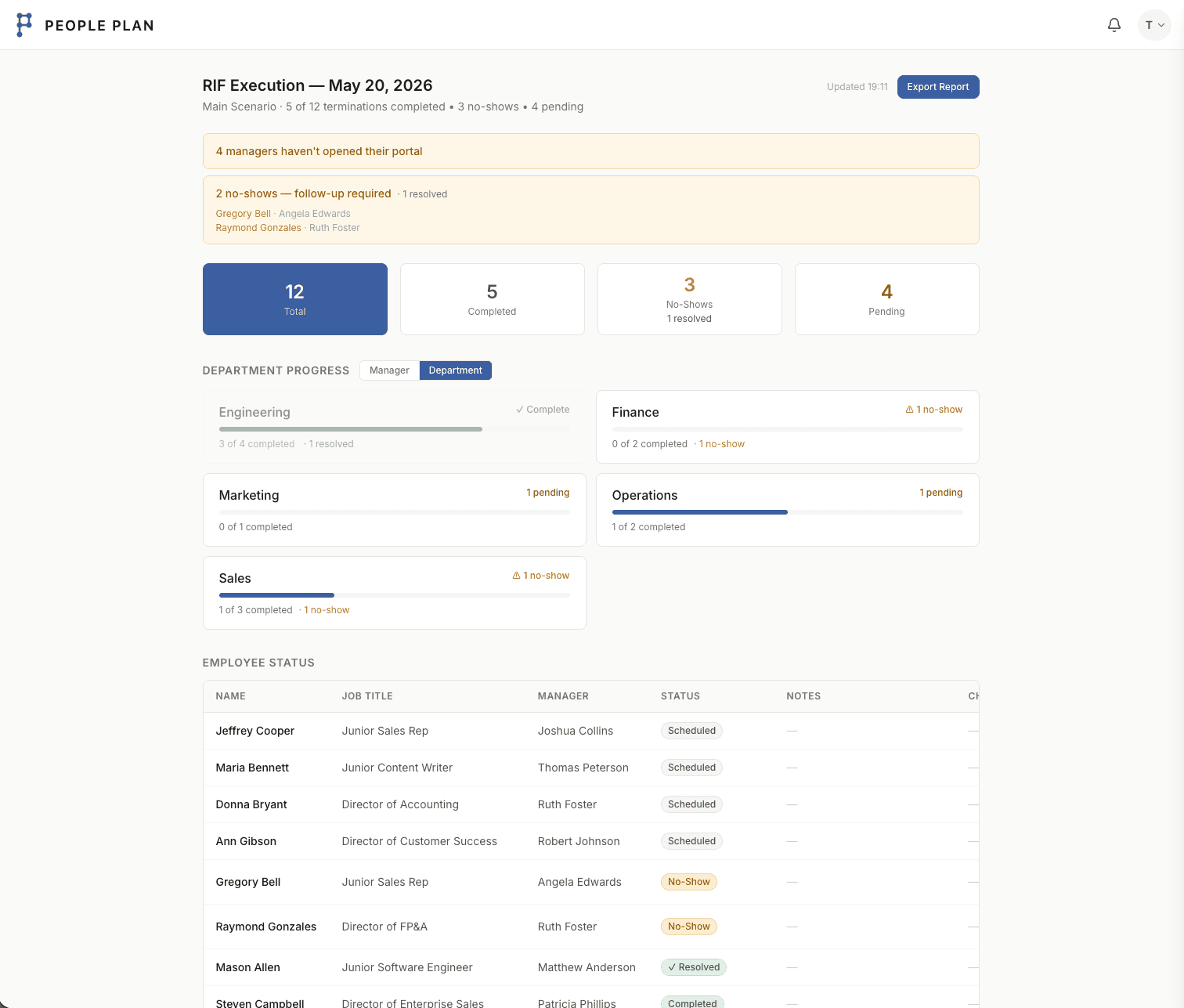Open the notifications bell
Image resolution: width=1184 pixels, height=1008 pixels.
(1114, 25)
